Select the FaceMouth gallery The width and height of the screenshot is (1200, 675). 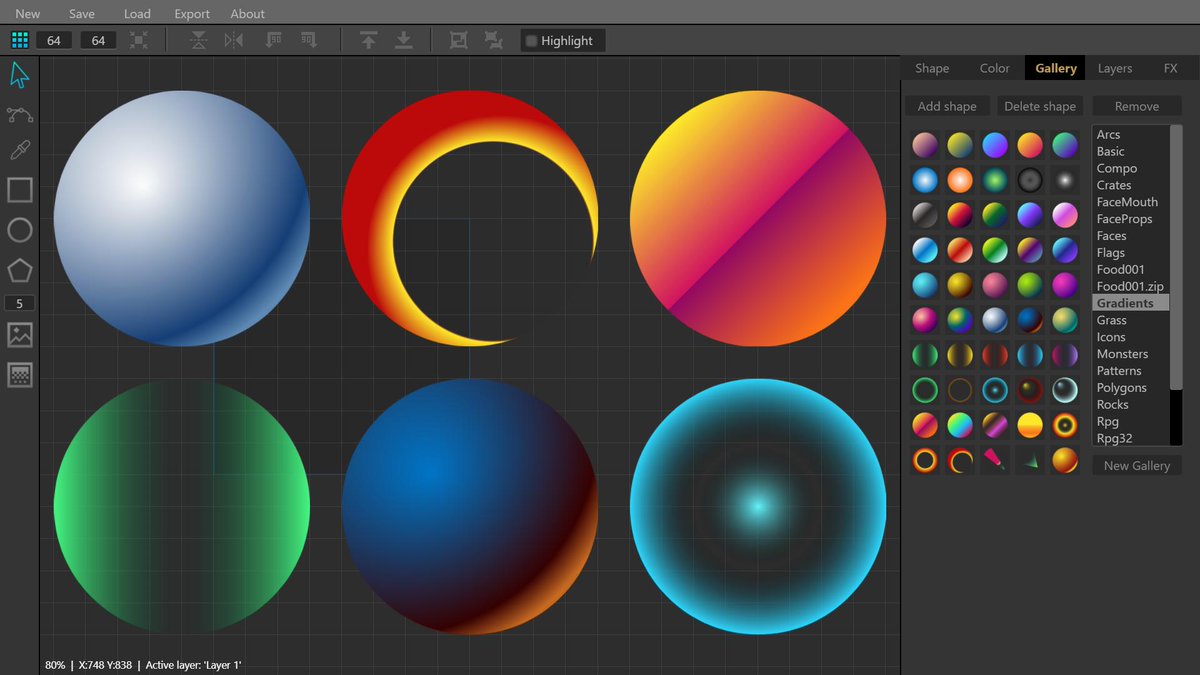pos(1130,202)
